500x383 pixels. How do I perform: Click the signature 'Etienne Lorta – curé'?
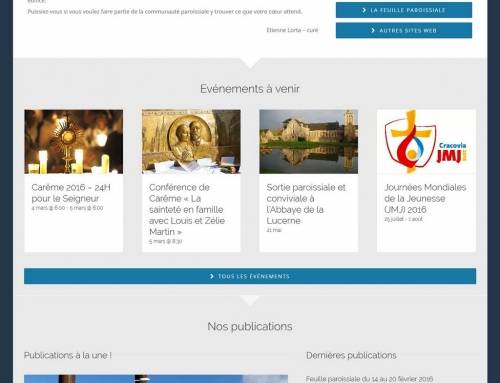coord(292,30)
